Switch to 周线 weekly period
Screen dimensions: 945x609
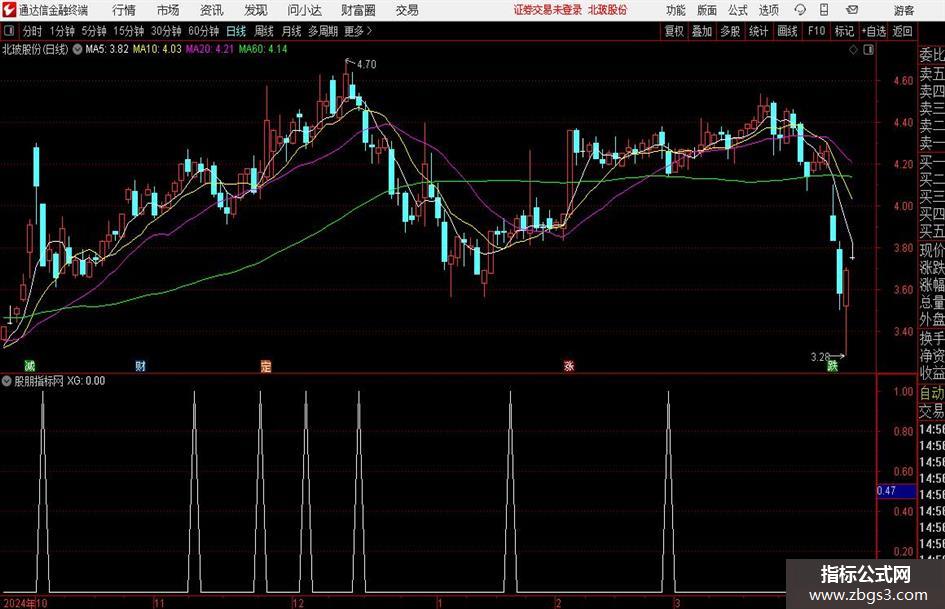click(264, 31)
